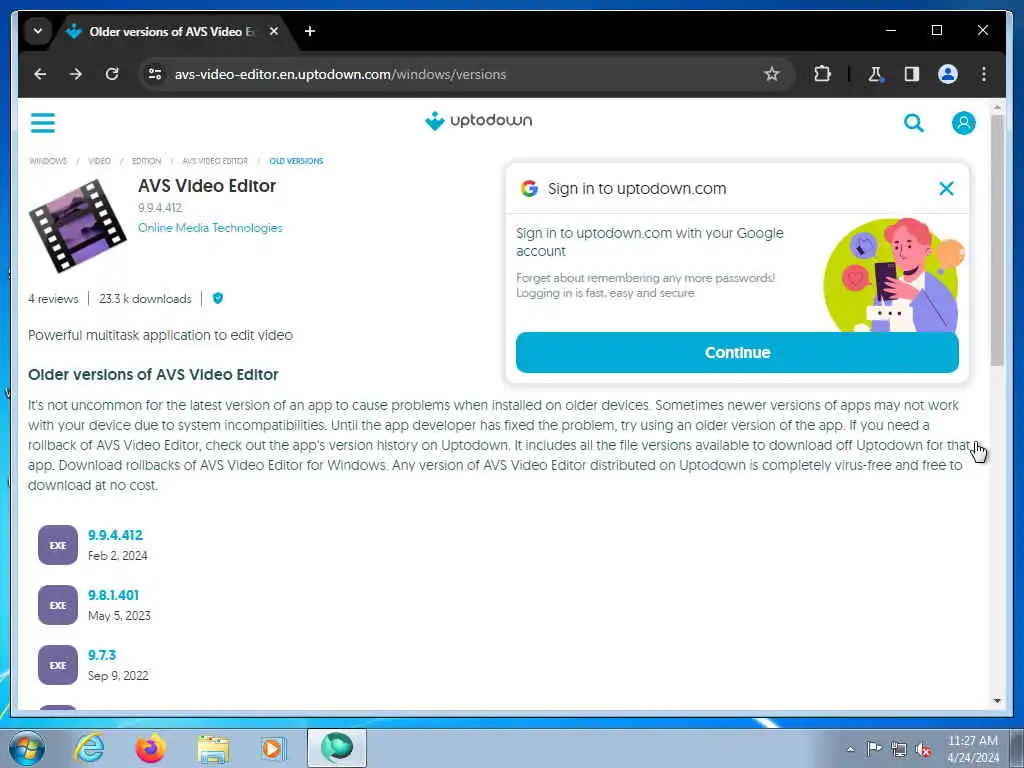Click the EXE icon for 9.7.3
1024x768 pixels.
[58, 665]
